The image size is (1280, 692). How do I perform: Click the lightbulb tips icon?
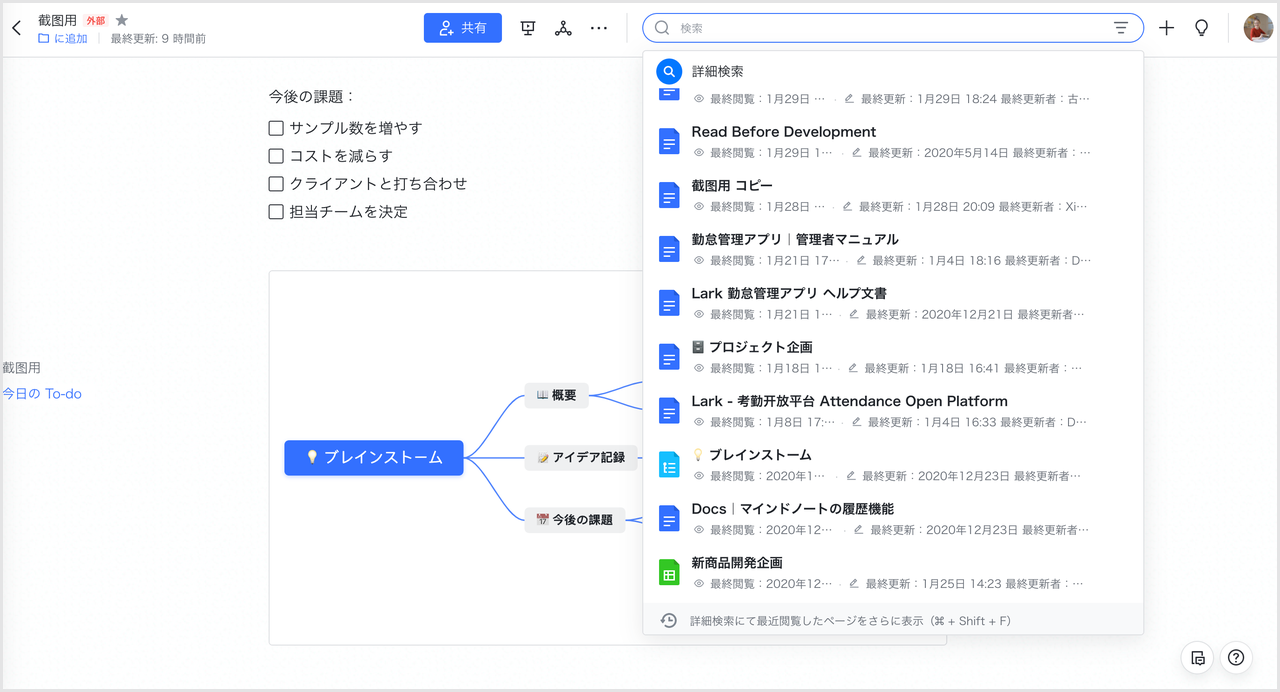pyautogui.click(x=1202, y=28)
